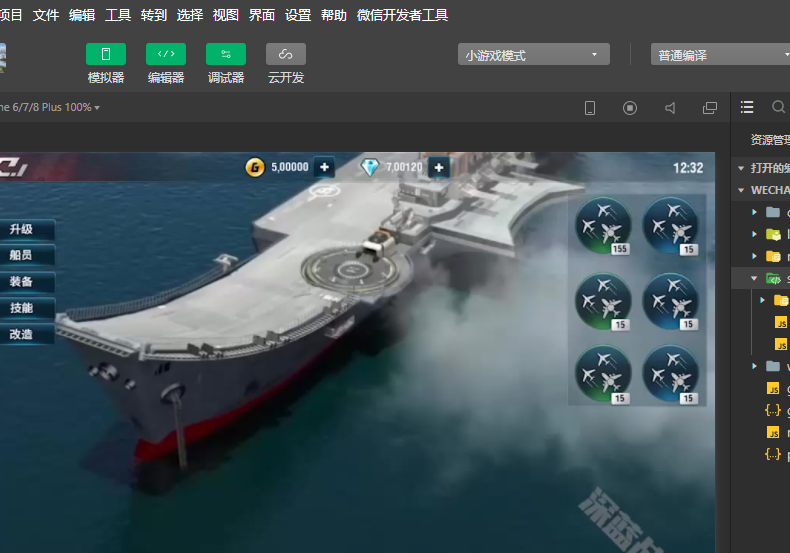Click the 船员 crew button in game
Screen dimensions: 790x553
pos(26,255)
